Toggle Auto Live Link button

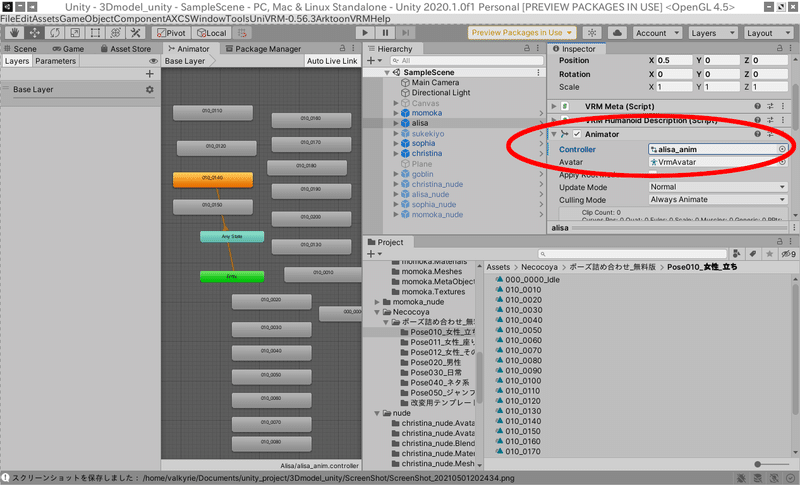tap(332, 61)
